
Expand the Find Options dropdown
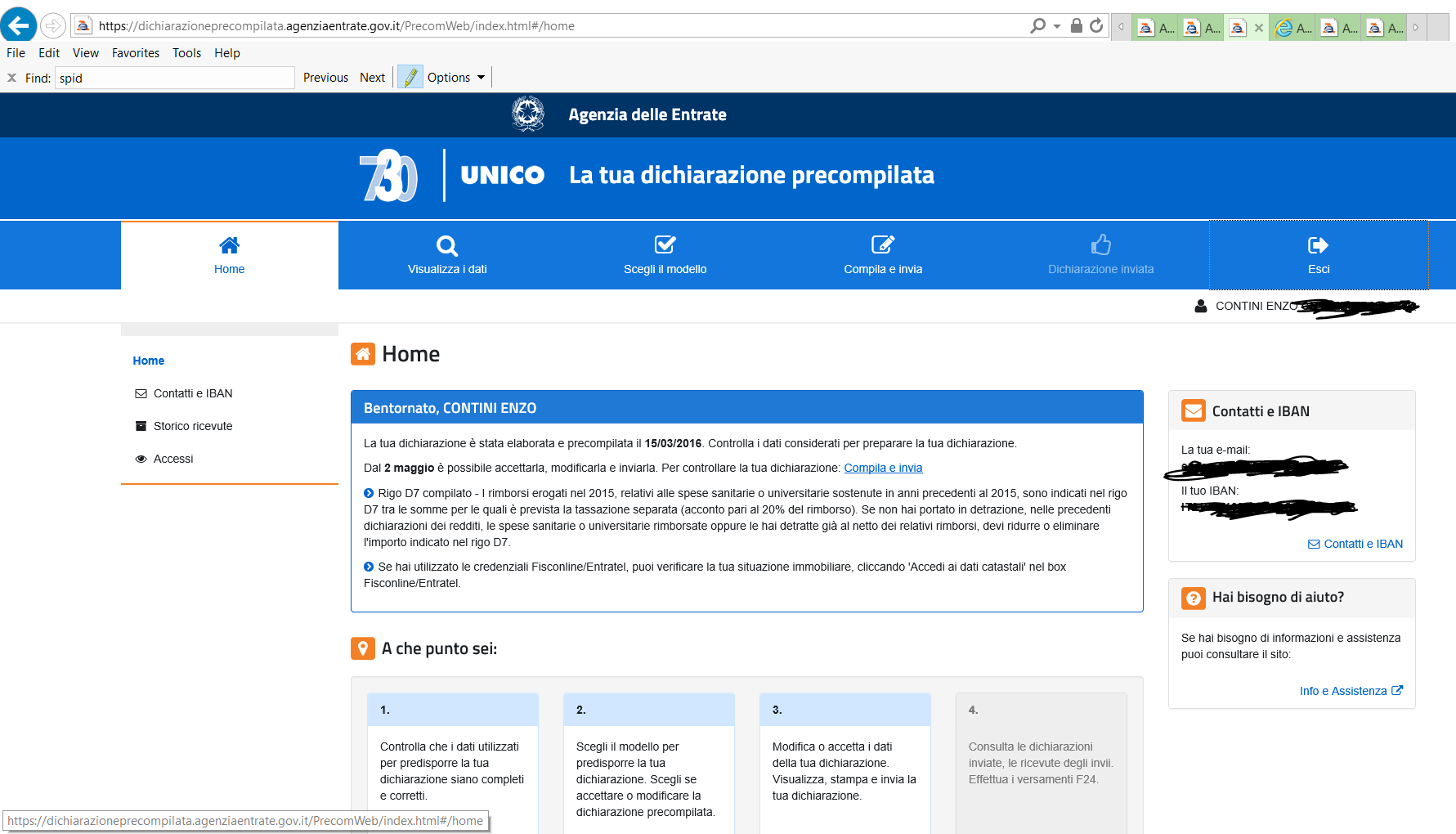pyautogui.click(x=481, y=78)
